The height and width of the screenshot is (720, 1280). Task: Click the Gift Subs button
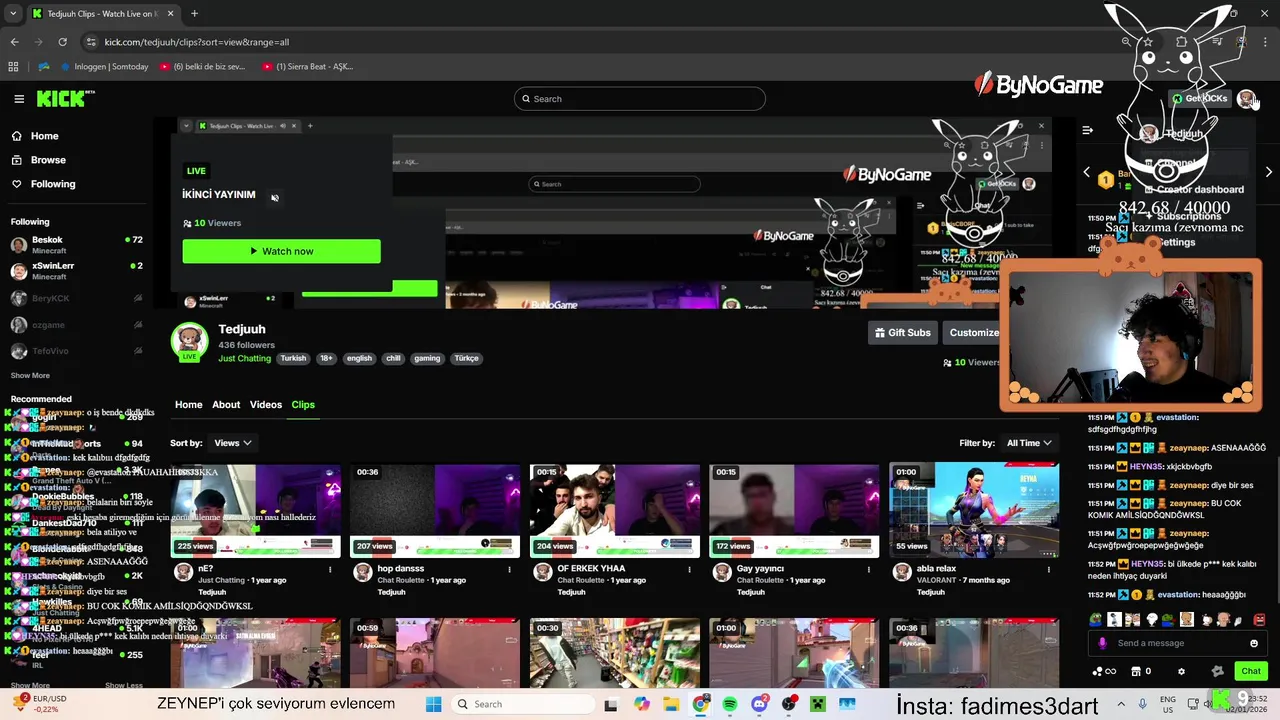[902, 333]
